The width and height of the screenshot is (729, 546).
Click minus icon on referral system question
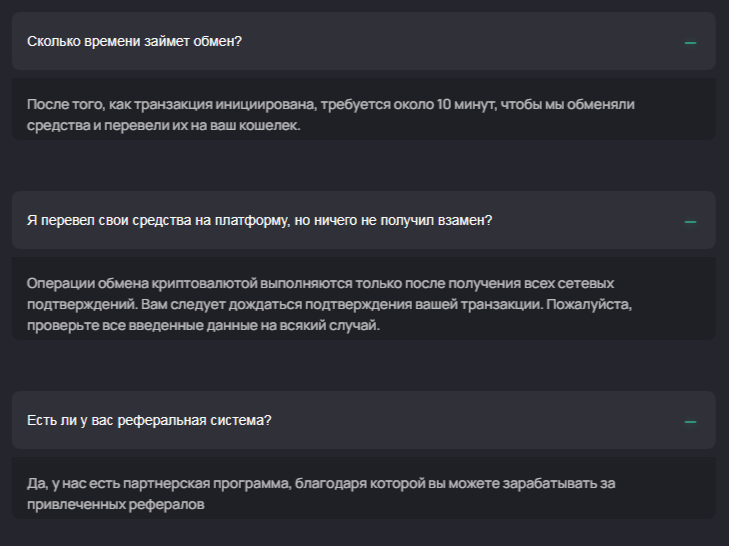tap(690, 421)
